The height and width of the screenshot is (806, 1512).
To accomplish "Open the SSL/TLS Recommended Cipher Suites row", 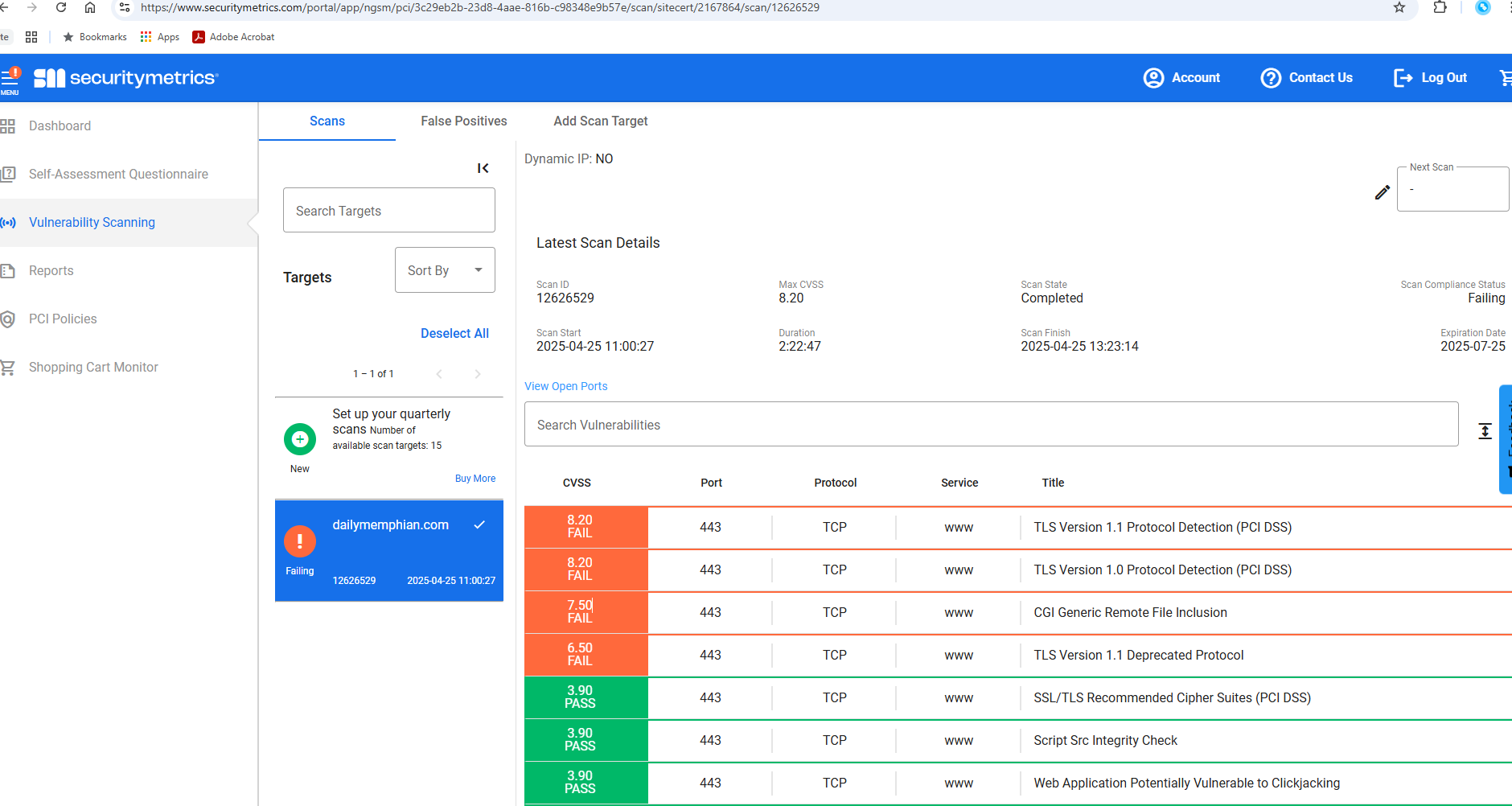I will pos(1018,698).
